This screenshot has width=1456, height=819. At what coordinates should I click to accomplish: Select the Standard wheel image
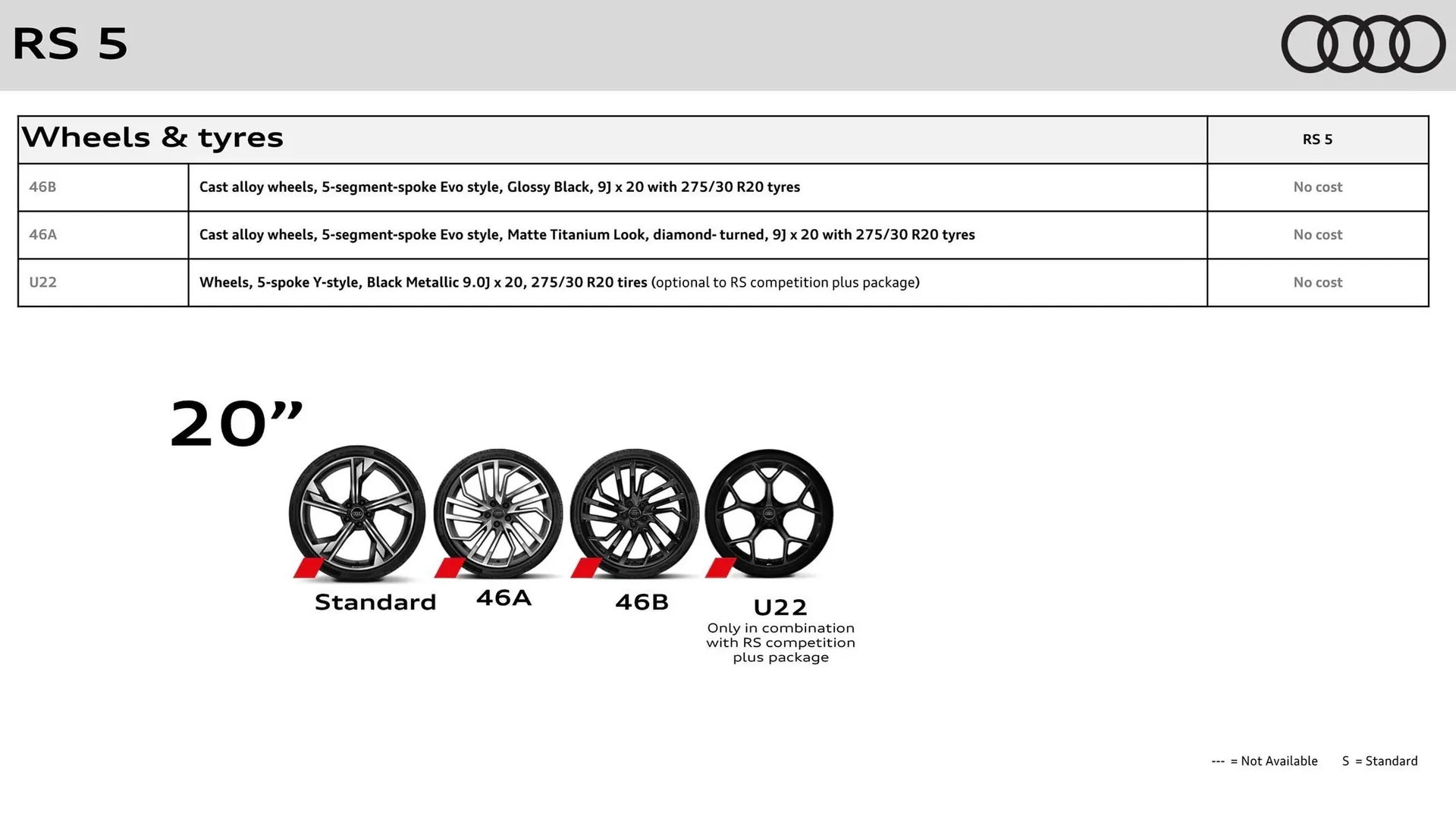click(356, 508)
